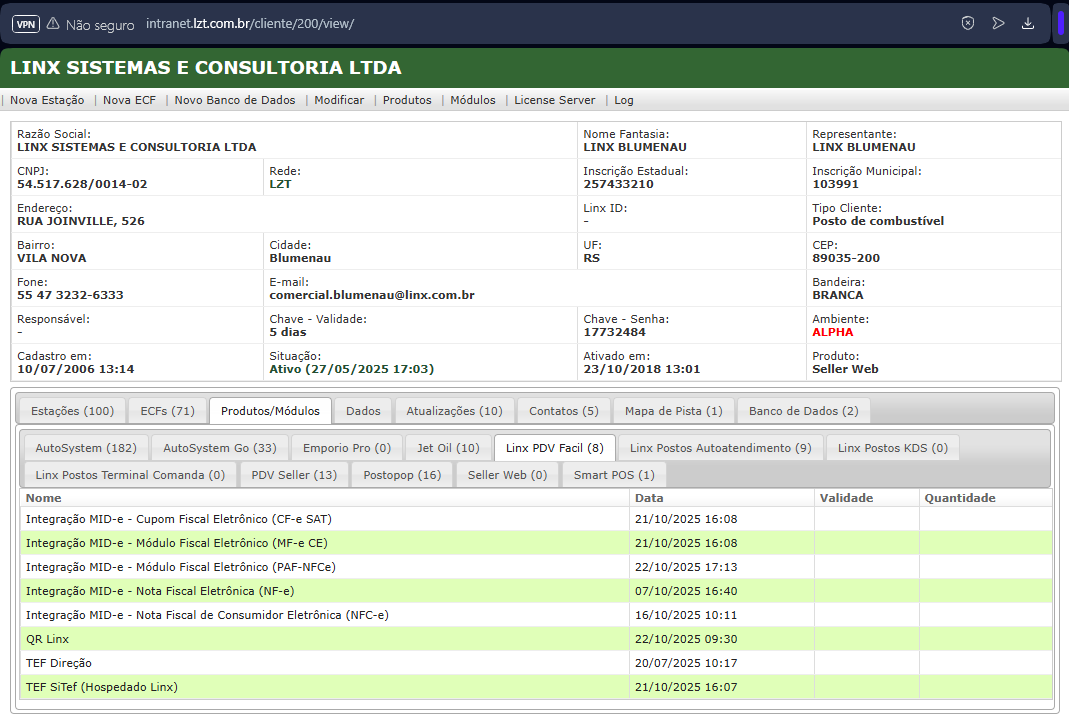Click the VPN badge in address bar

26,24
